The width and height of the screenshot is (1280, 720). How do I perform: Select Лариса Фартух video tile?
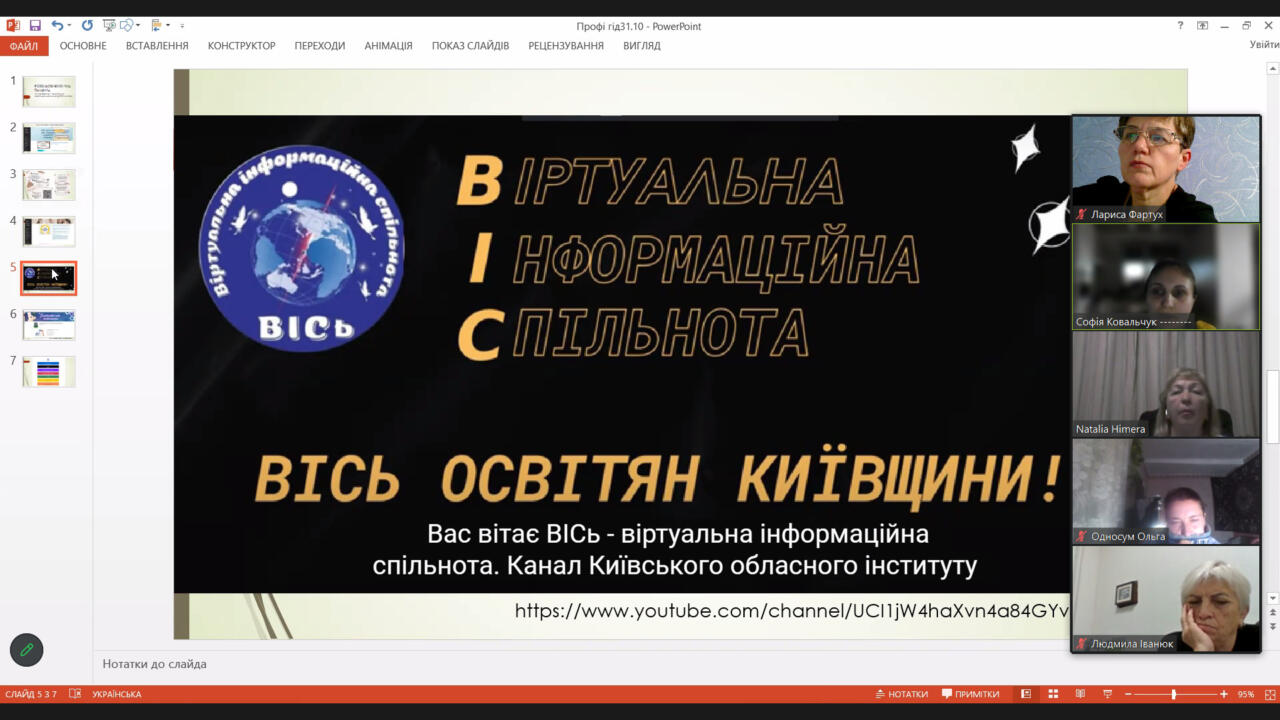click(x=1166, y=169)
